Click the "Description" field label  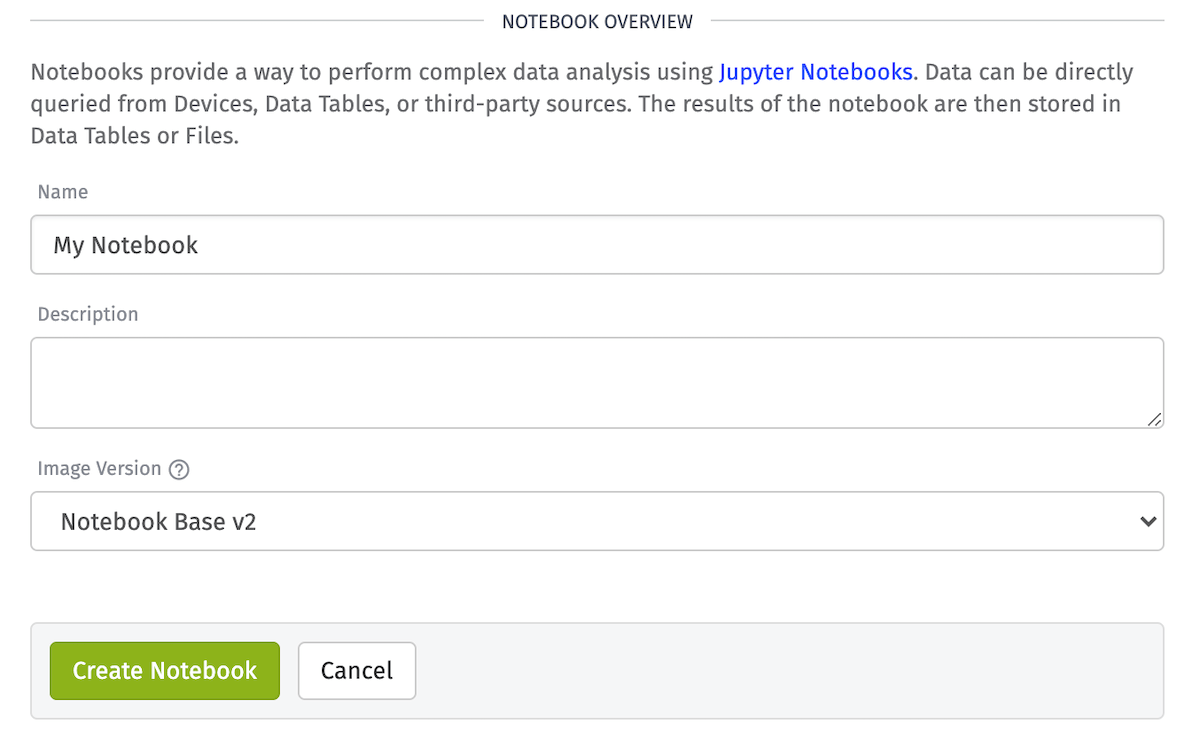pyautogui.click(x=88, y=314)
